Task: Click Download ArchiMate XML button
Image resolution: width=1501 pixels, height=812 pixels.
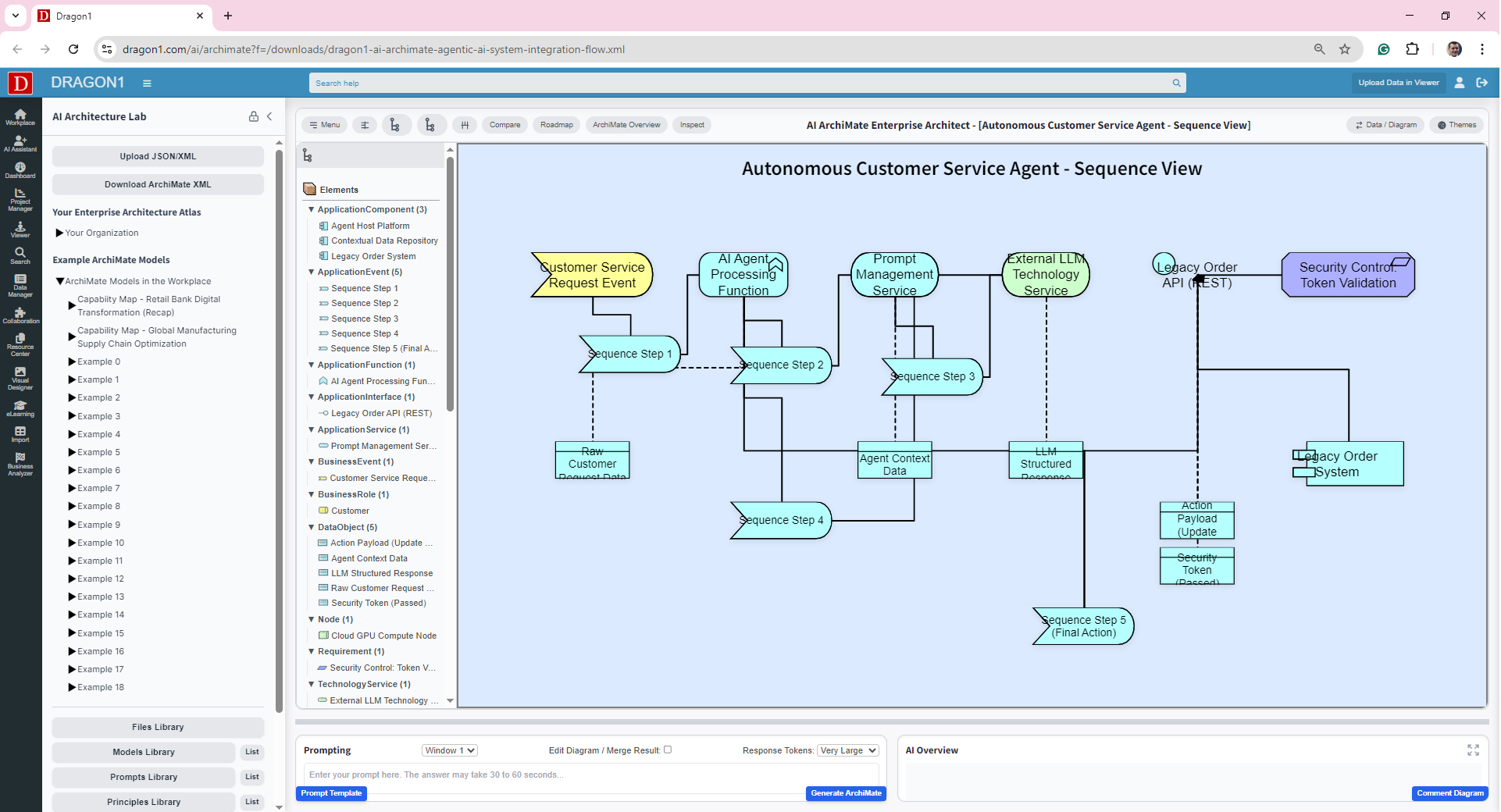Action: 158,184
